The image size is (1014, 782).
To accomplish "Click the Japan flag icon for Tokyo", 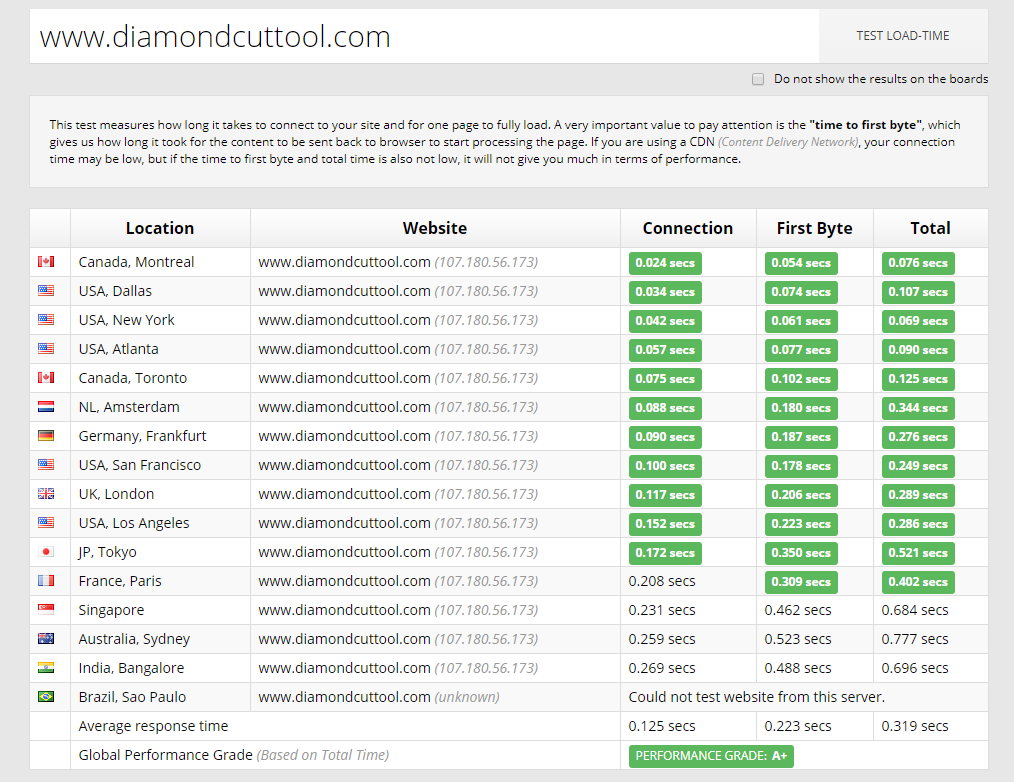I will [46, 552].
